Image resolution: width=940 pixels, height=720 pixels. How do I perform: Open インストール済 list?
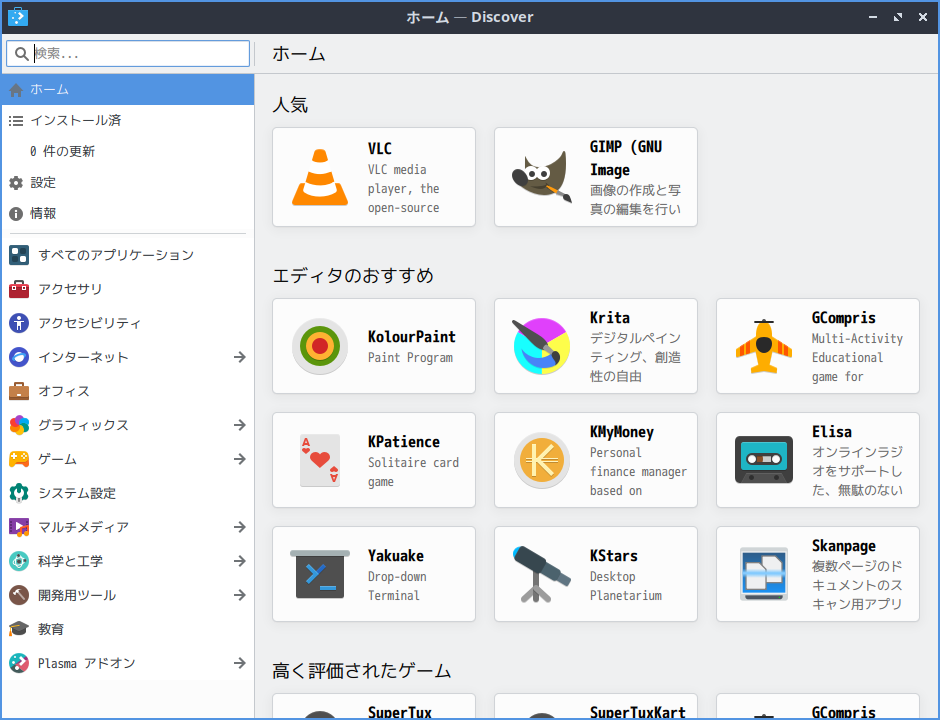point(128,120)
